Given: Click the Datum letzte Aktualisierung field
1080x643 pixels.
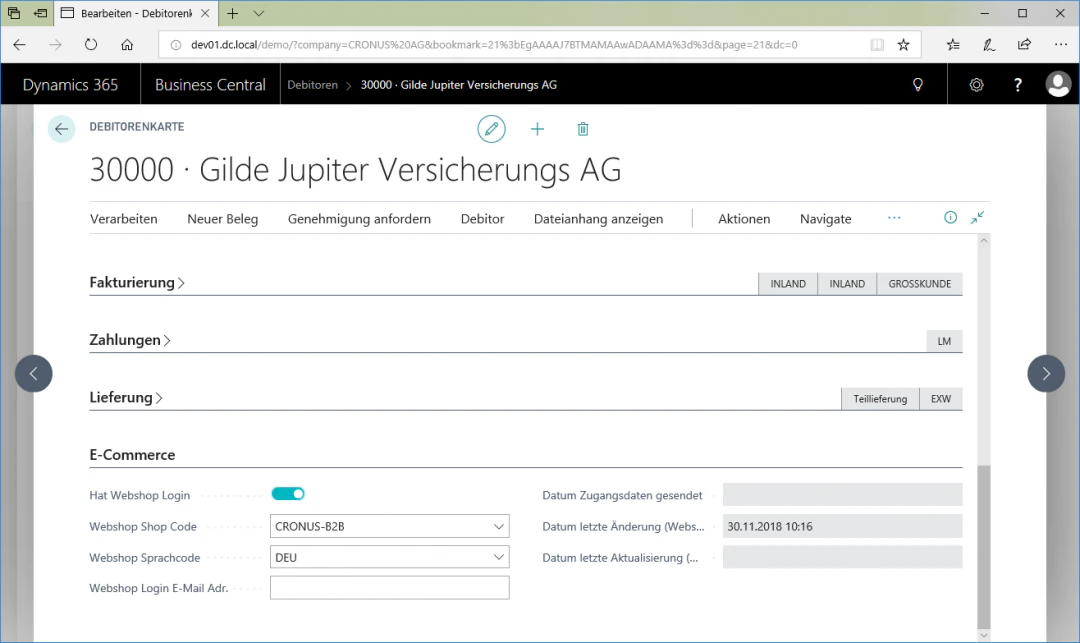Looking at the screenshot, I should pos(842,557).
